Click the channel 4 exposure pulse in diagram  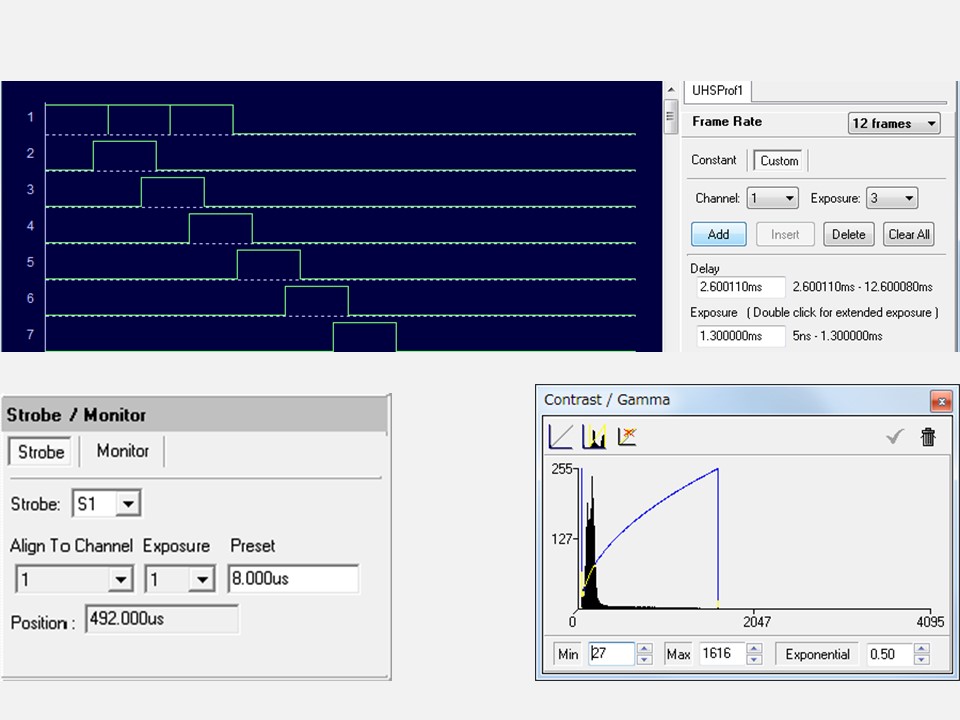pyautogui.click(x=220, y=228)
